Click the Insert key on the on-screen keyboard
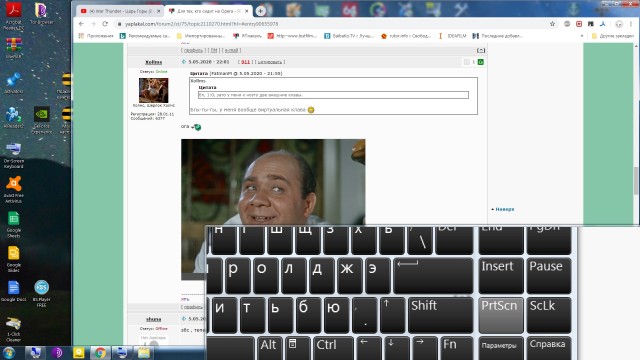 500,276
